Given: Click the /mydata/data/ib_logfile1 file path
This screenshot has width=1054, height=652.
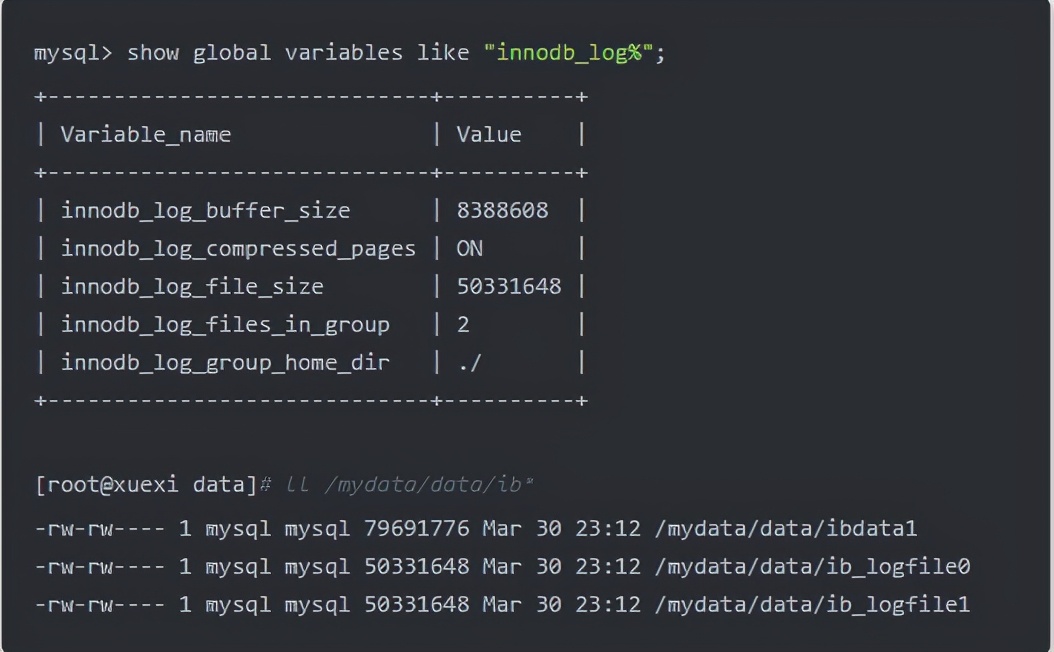Looking at the screenshot, I should [812, 605].
